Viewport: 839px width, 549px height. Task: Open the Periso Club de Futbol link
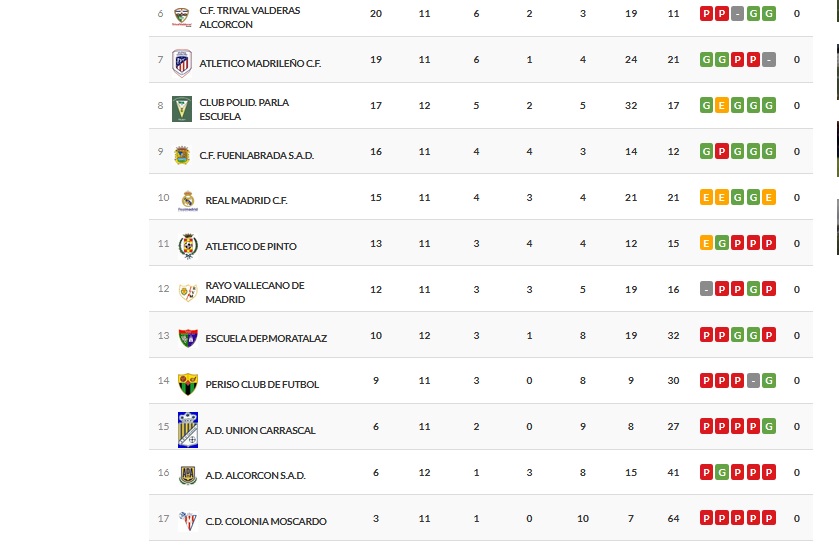tap(262, 384)
